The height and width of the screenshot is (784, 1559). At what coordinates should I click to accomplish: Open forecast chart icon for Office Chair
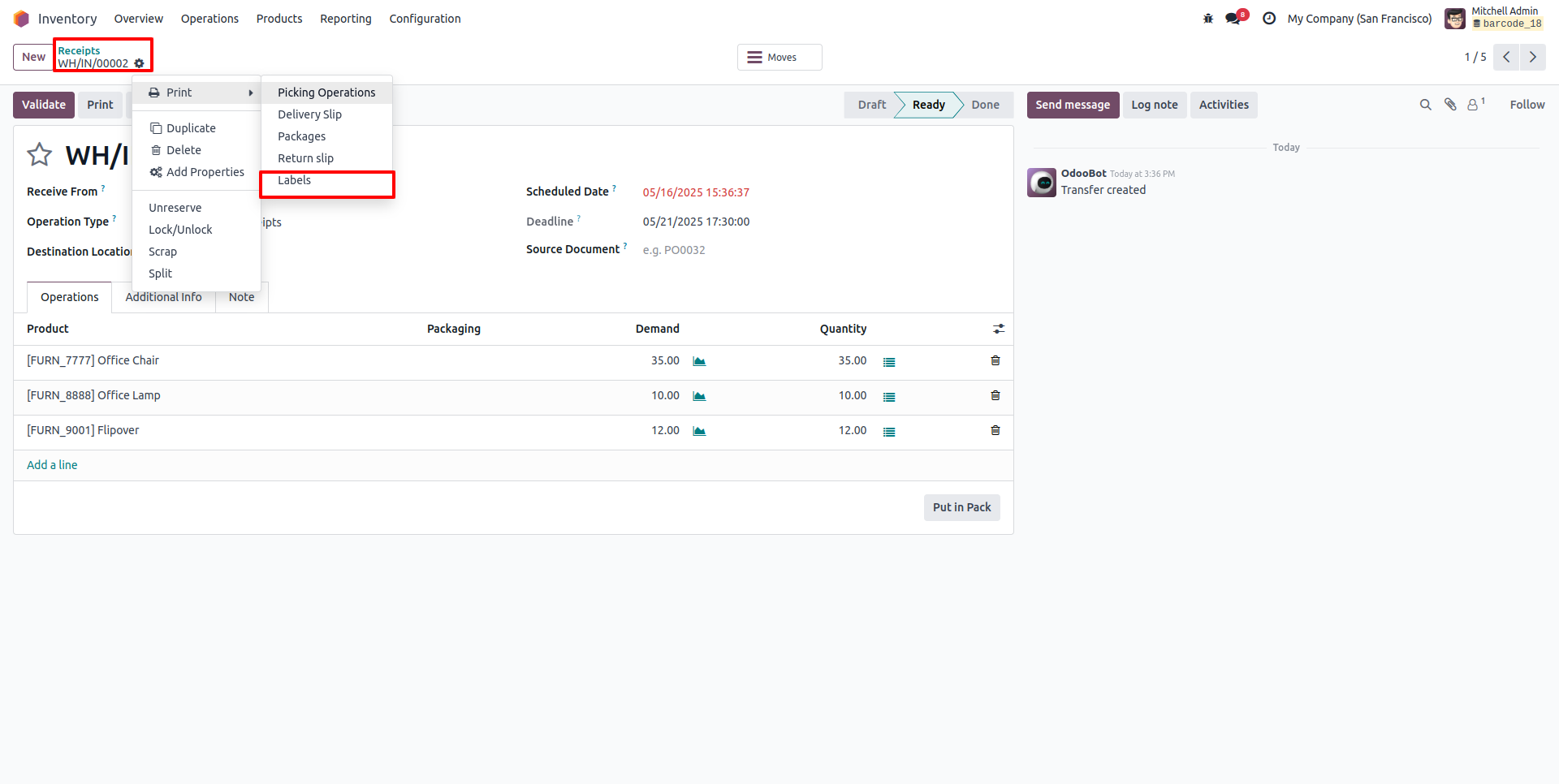[699, 361]
